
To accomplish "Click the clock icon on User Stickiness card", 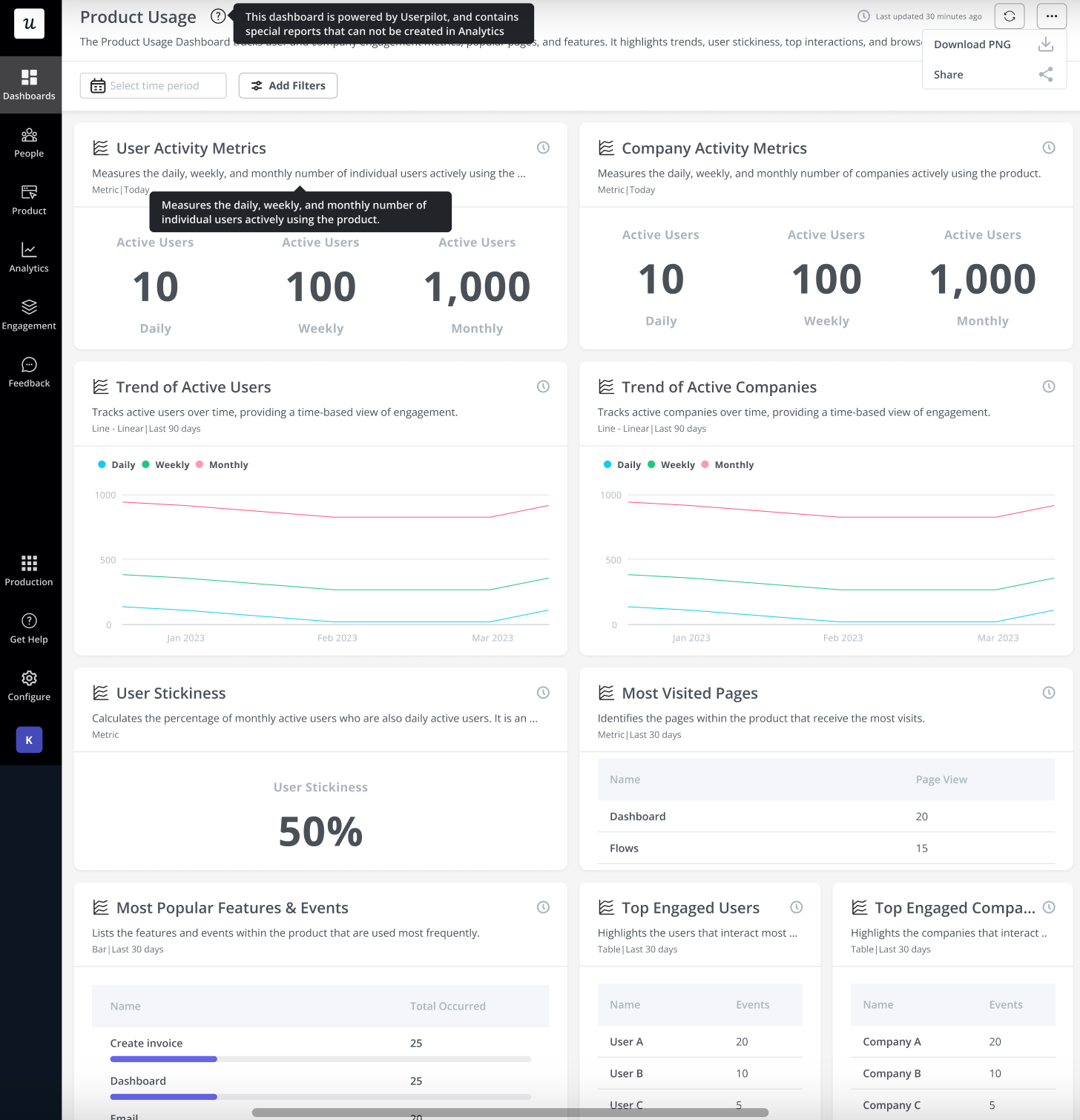I will [x=543, y=693].
